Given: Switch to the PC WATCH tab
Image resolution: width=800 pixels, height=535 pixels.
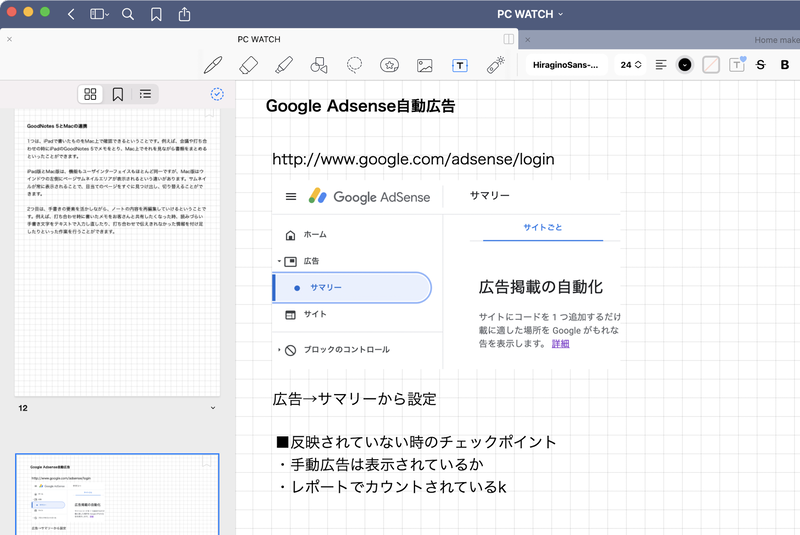Looking at the screenshot, I should point(259,39).
